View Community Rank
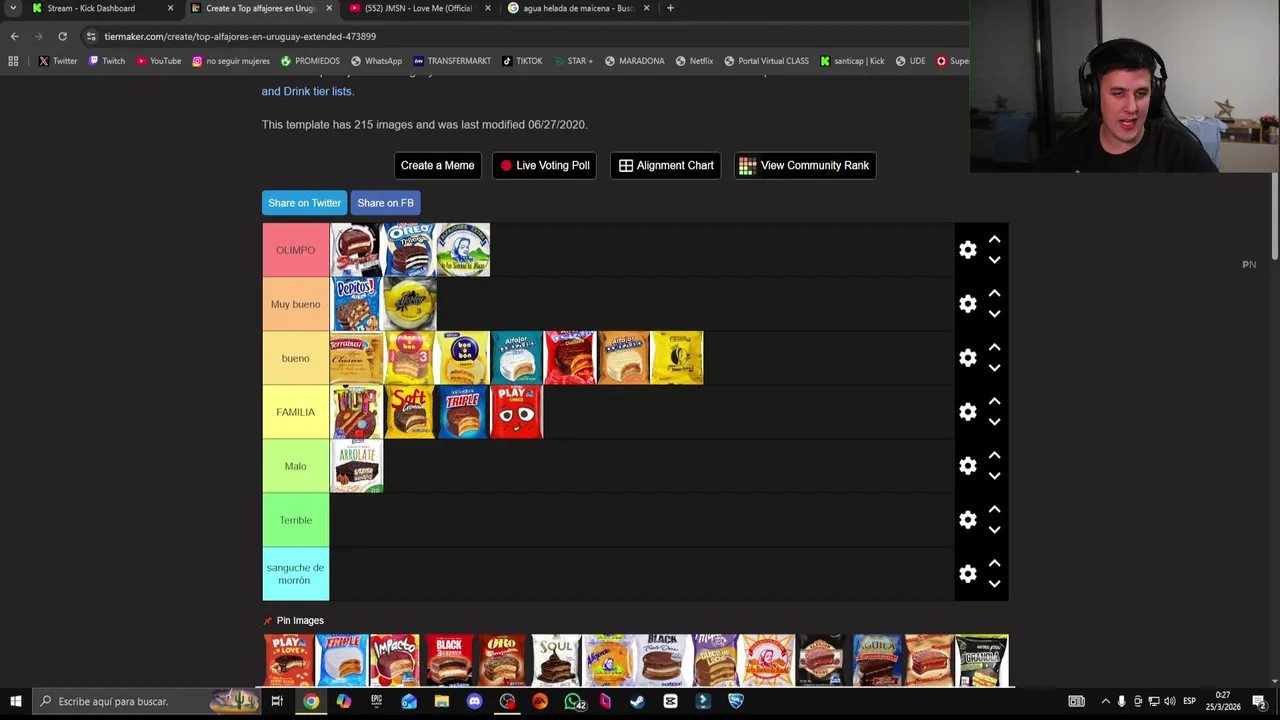 point(804,165)
